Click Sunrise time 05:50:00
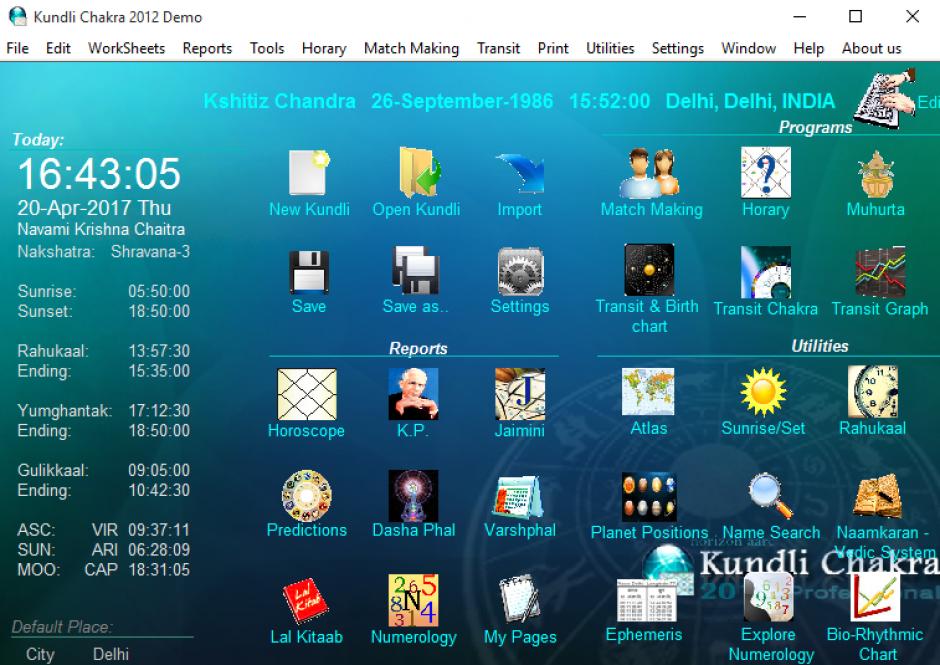The height and width of the screenshot is (665, 940). click(x=159, y=291)
